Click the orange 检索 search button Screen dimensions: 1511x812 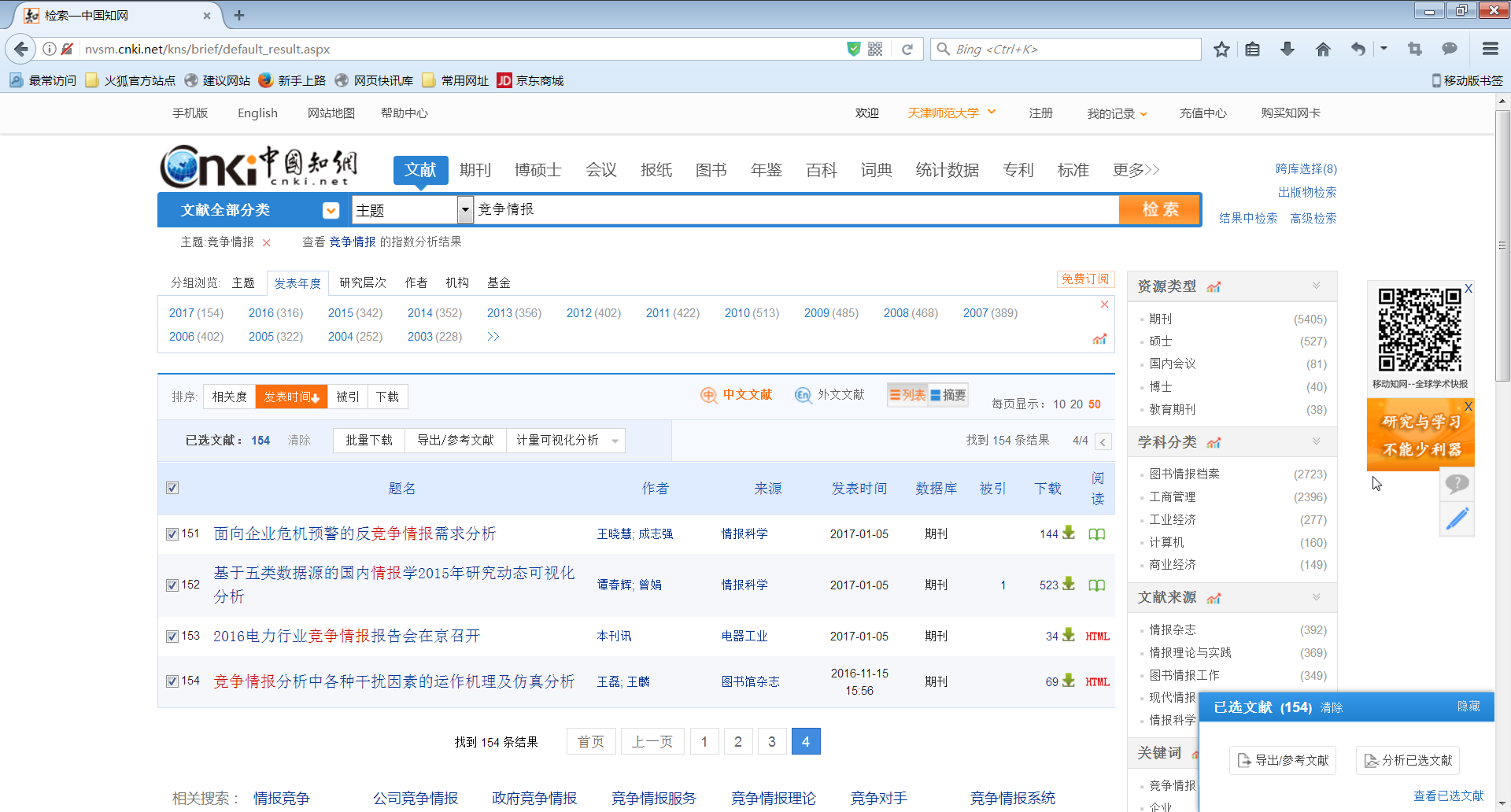click(1160, 209)
